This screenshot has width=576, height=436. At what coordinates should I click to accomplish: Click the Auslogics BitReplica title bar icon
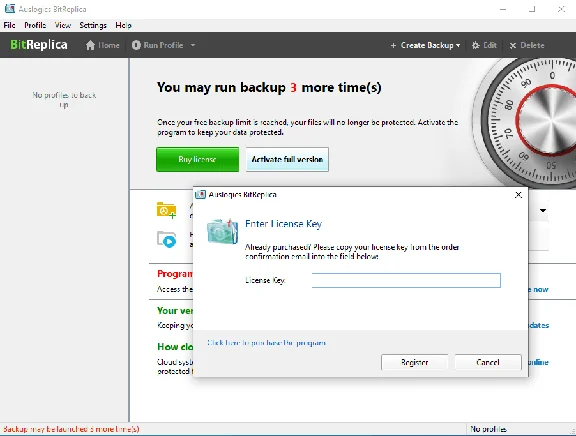pos(10,9)
